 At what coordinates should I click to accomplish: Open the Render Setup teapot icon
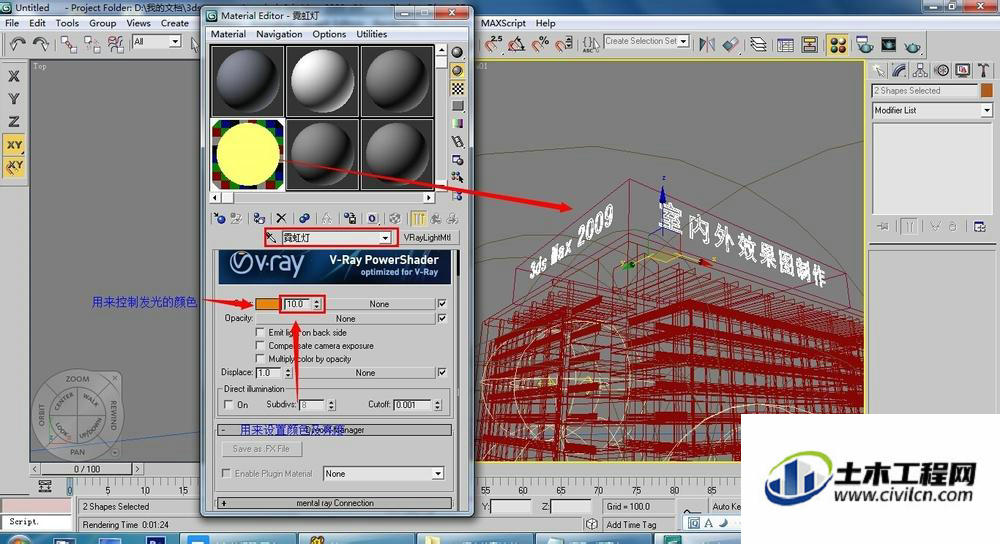coord(865,45)
